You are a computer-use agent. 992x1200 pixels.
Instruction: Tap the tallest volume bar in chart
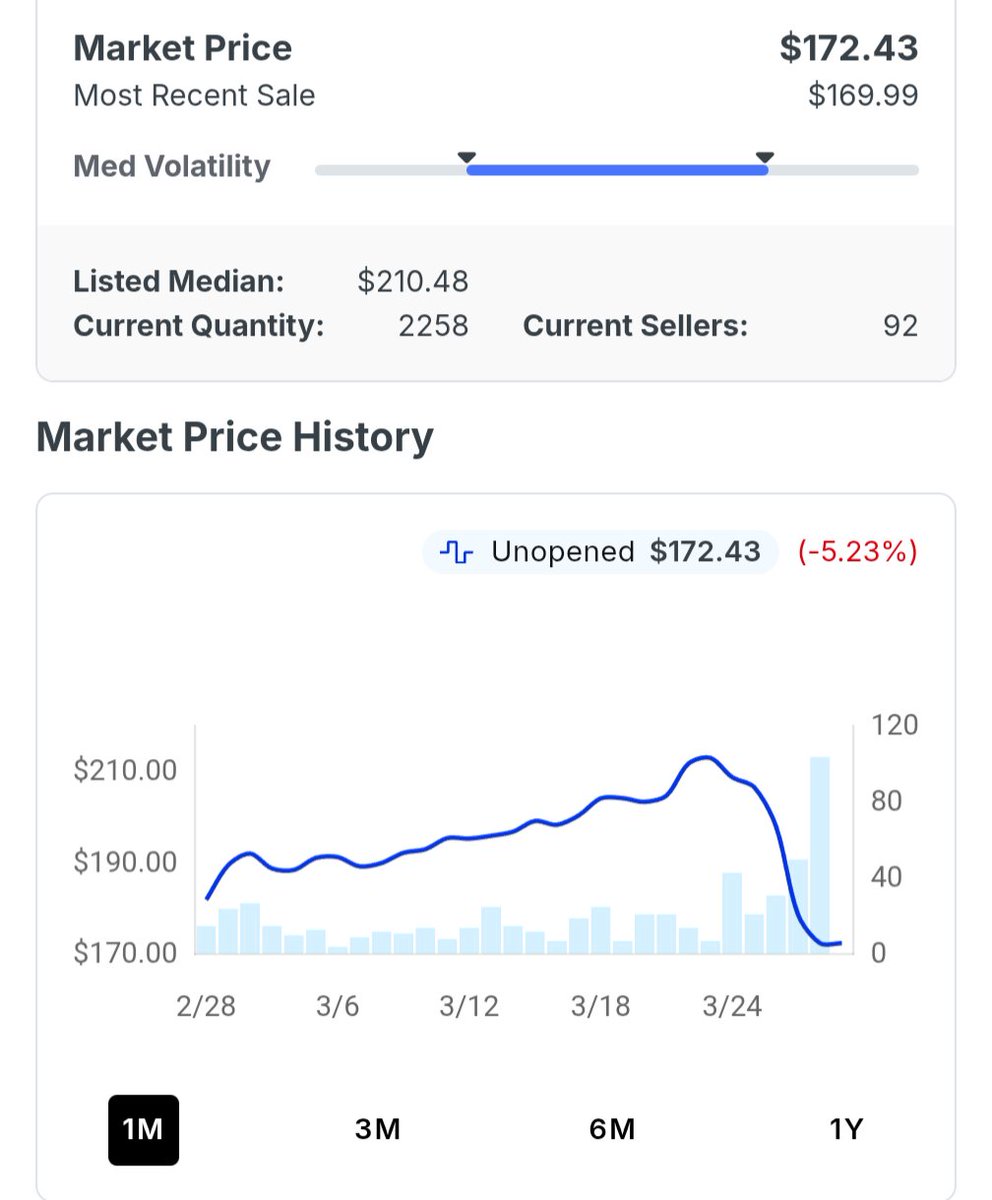click(820, 855)
